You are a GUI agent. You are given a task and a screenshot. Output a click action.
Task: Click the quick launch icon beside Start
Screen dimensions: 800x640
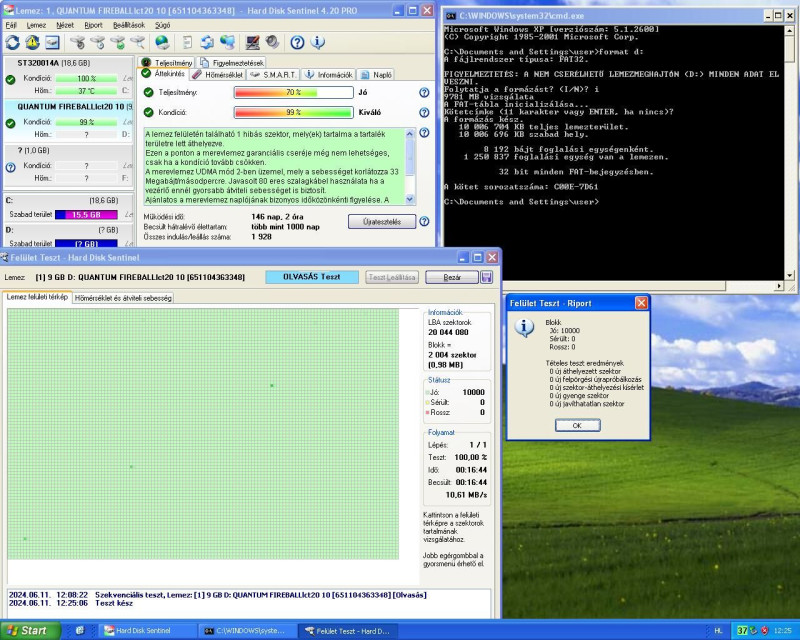coord(80,630)
